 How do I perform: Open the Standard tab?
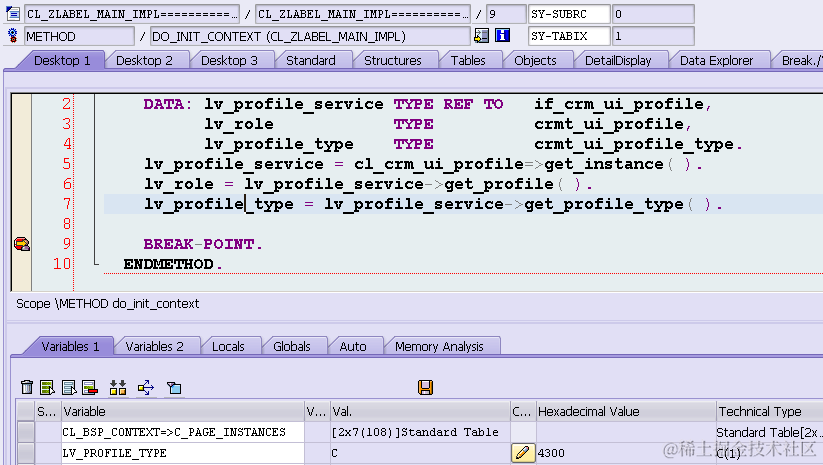point(311,60)
